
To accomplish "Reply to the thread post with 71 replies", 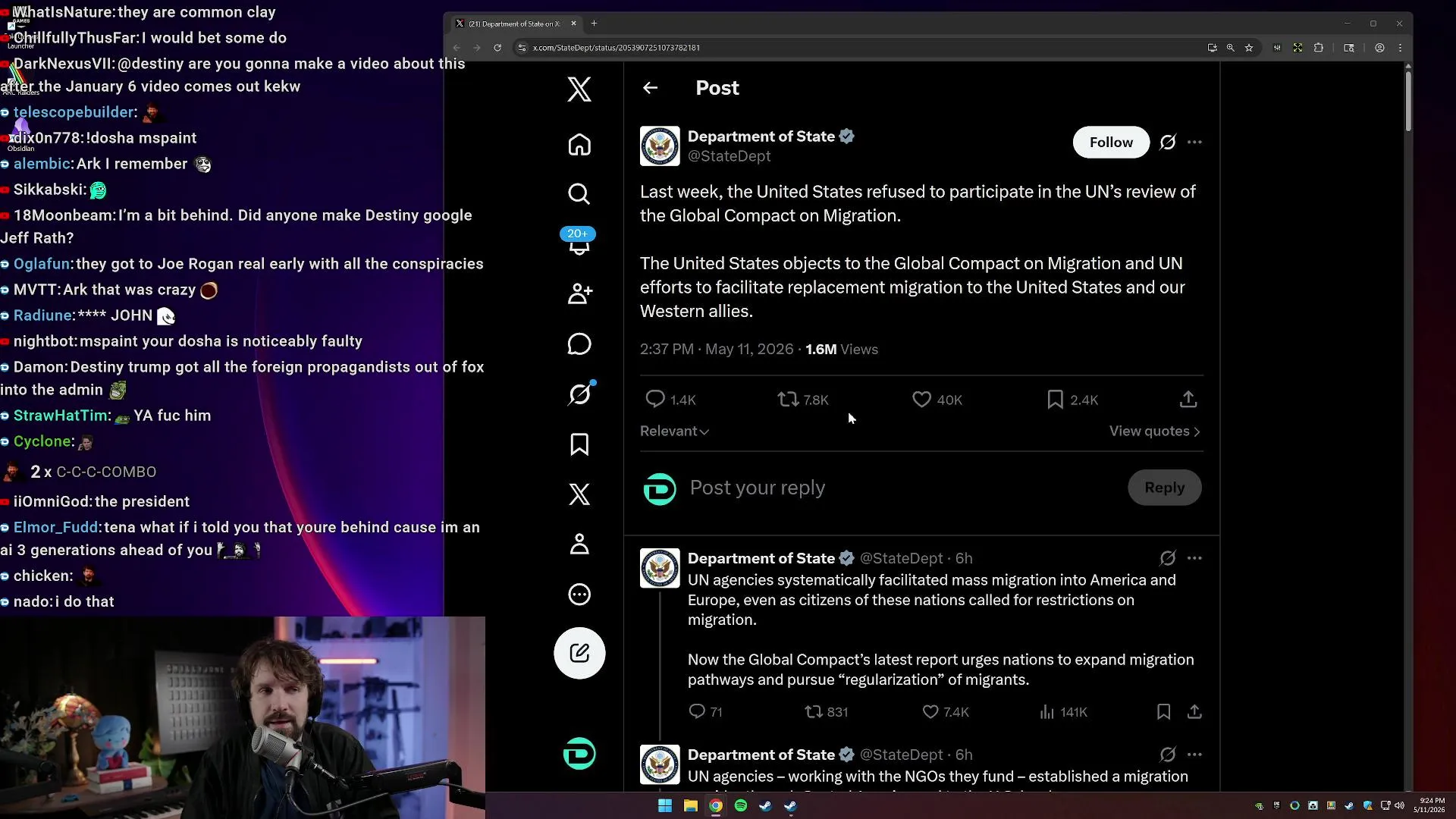I will [704, 712].
